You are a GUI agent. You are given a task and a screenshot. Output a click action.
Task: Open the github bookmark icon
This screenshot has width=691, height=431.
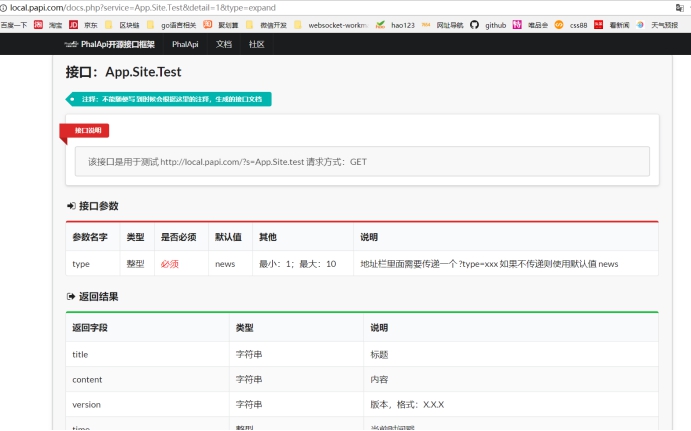pyautogui.click(x=474, y=25)
